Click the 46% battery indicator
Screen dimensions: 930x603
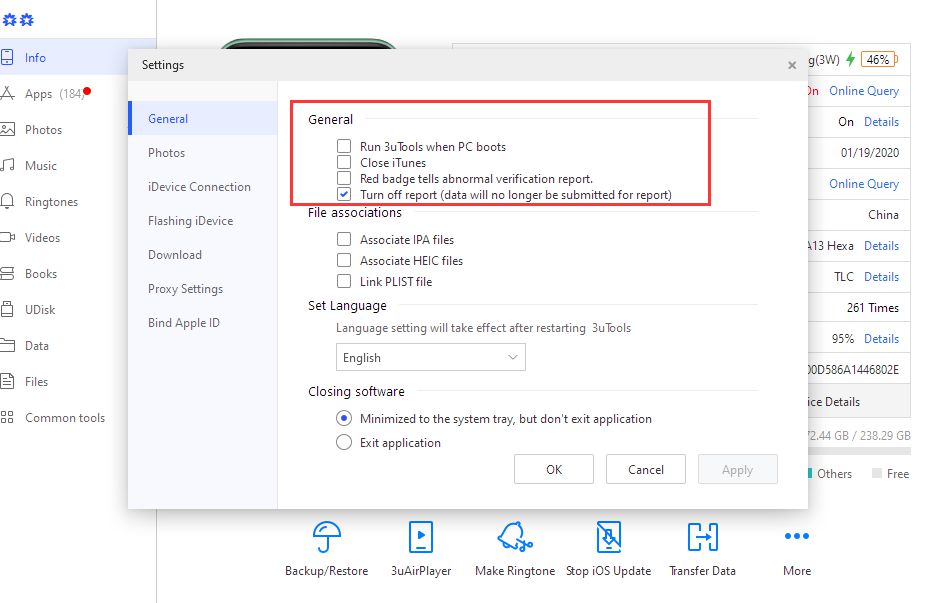click(879, 59)
